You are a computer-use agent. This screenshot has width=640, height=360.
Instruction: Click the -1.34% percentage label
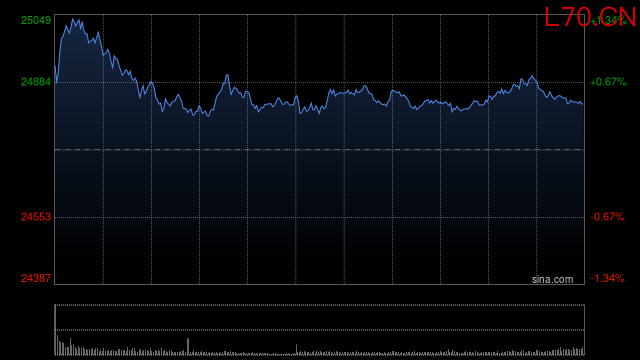click(x=607, y=278)
